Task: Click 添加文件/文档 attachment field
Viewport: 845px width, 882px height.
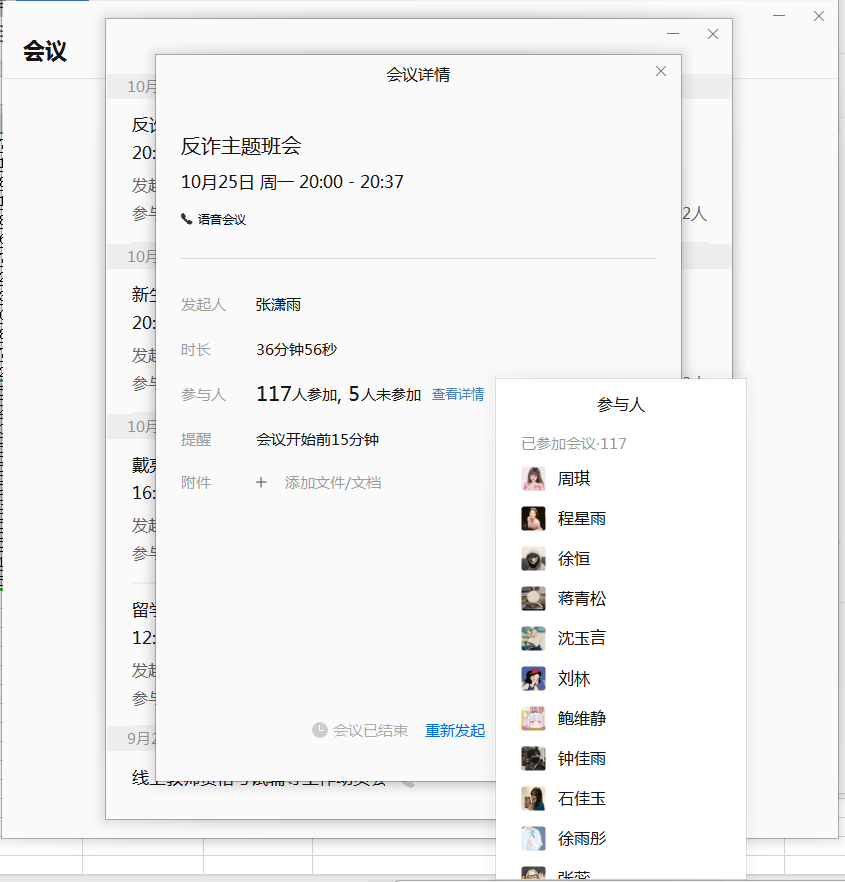Action: [333, 483]
